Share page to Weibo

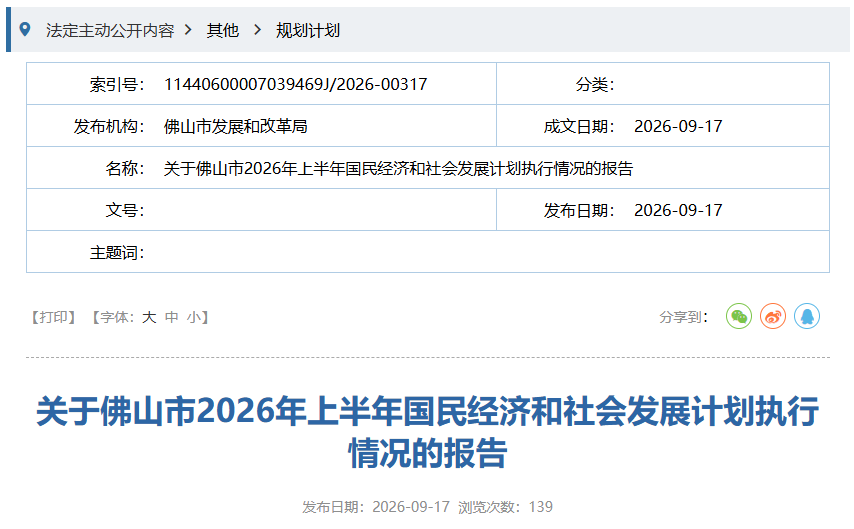pyautogui.click(x=773, y=316)
